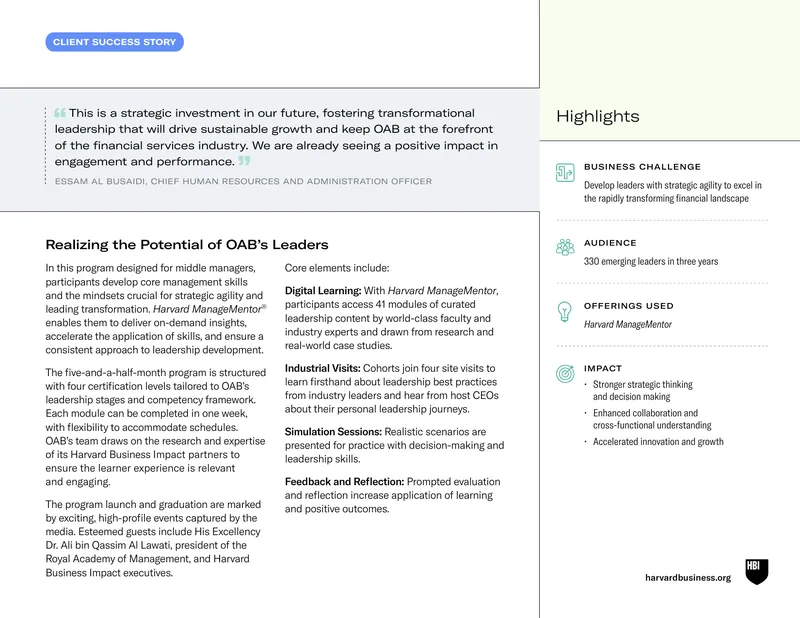Click 'The program launch and graduation' paragraph
This screenshot has height=618, width=800.
153,538
